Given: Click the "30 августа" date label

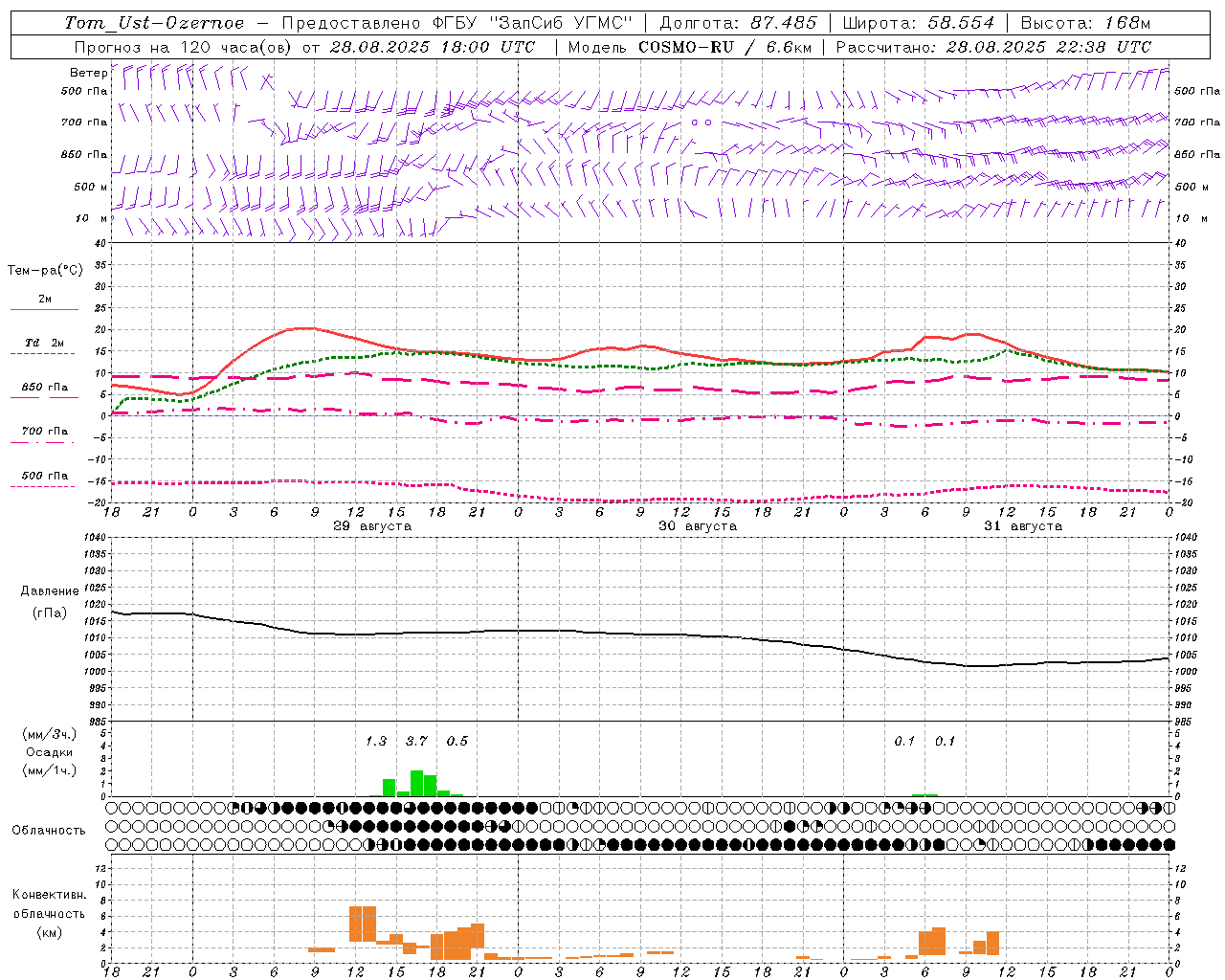Looking at the screenshot, I should pyautogui.click(x=698, y=526).
